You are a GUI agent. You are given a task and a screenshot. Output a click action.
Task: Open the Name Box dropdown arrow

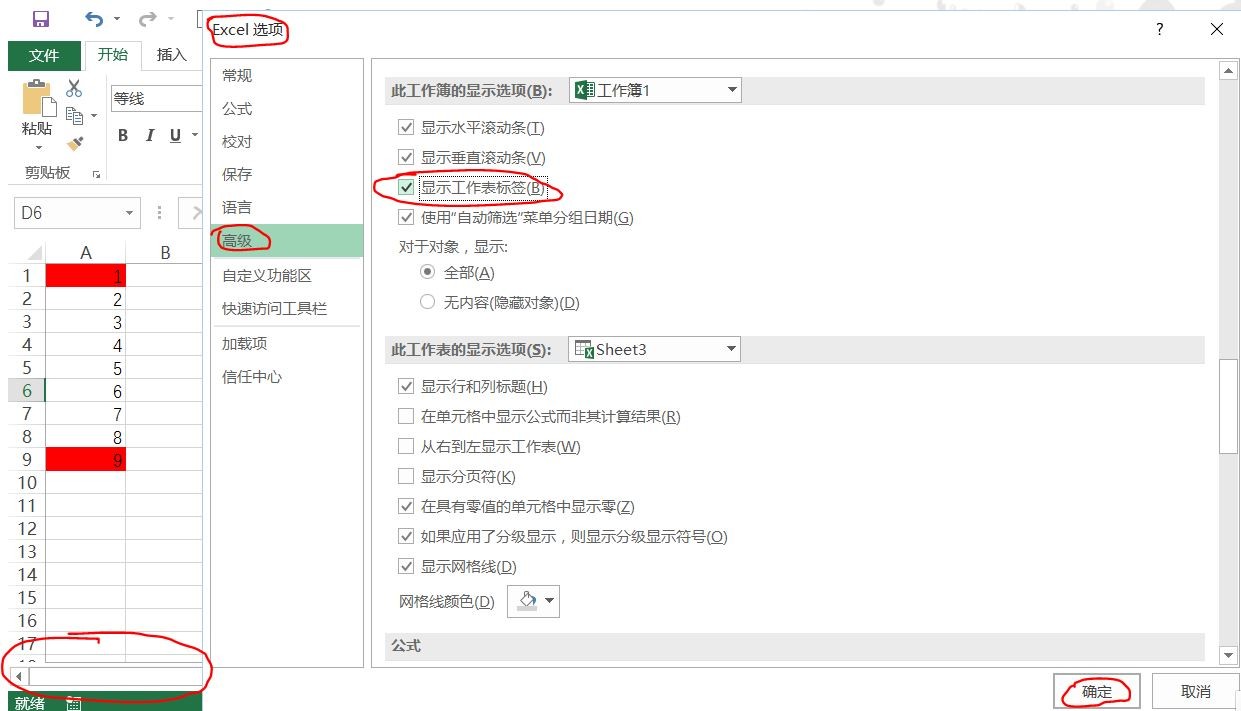point(128,212)
